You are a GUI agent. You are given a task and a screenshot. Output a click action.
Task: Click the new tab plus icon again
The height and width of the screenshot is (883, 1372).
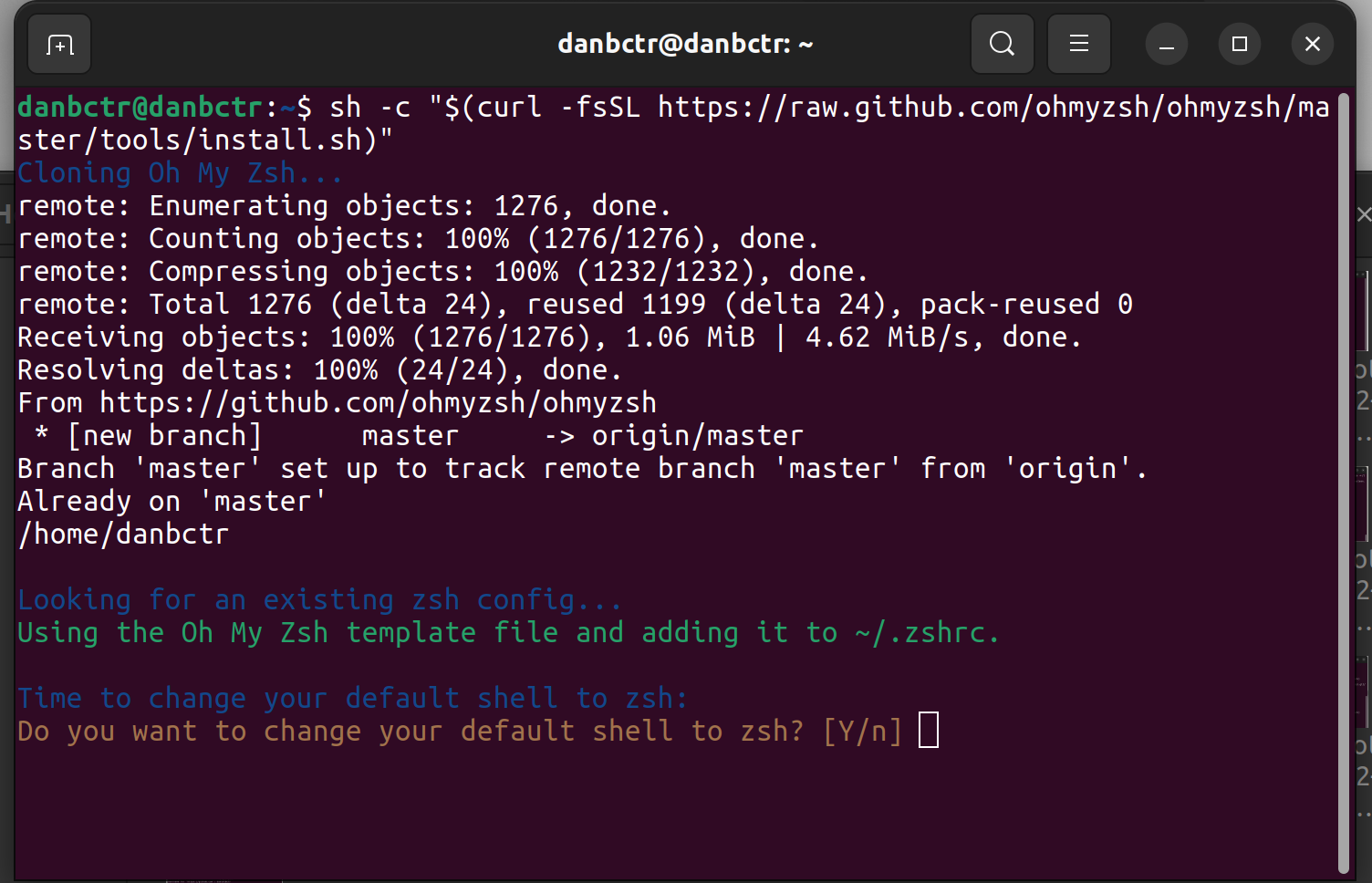[x=58, y=43]
